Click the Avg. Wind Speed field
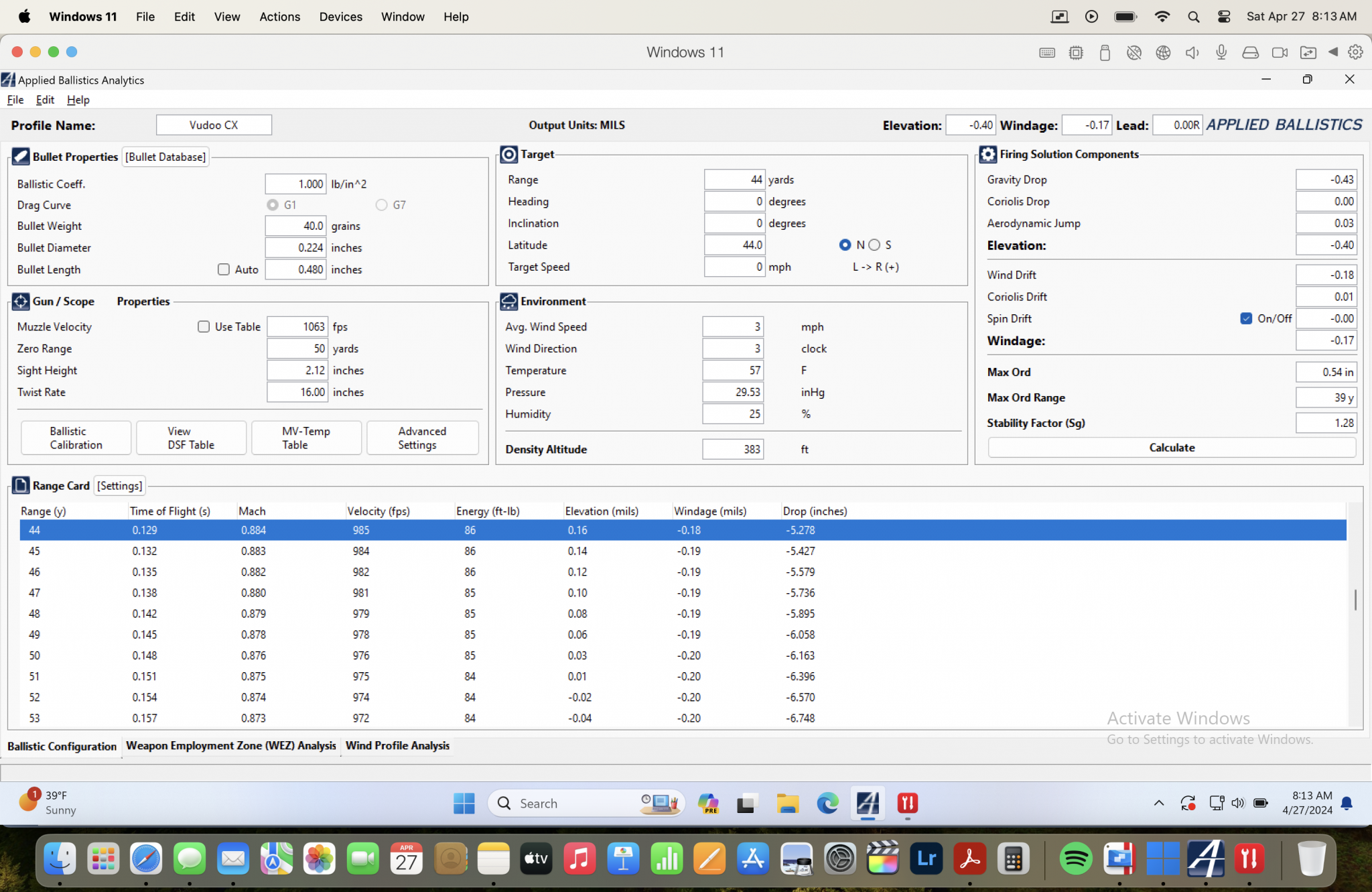Viewport: 1372px width, 892px height. 733,326
